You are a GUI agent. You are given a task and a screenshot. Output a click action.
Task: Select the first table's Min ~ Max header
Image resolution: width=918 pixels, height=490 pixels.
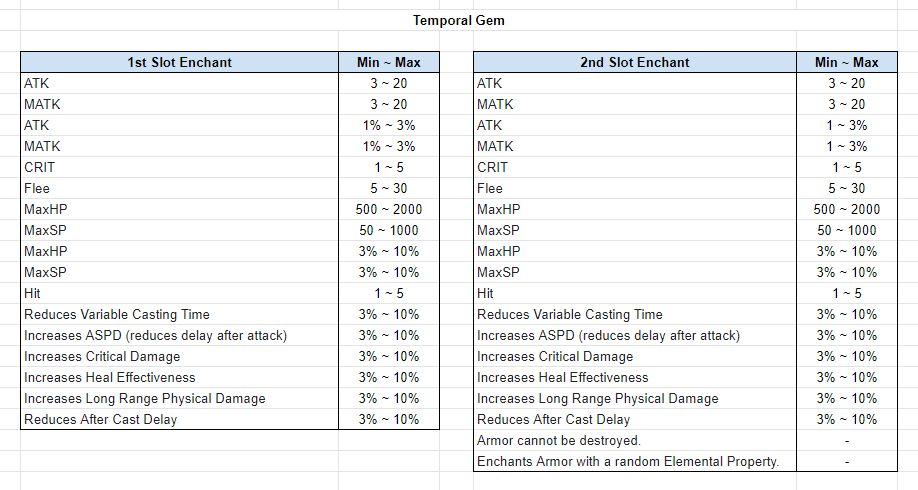[x=389, y=63]
